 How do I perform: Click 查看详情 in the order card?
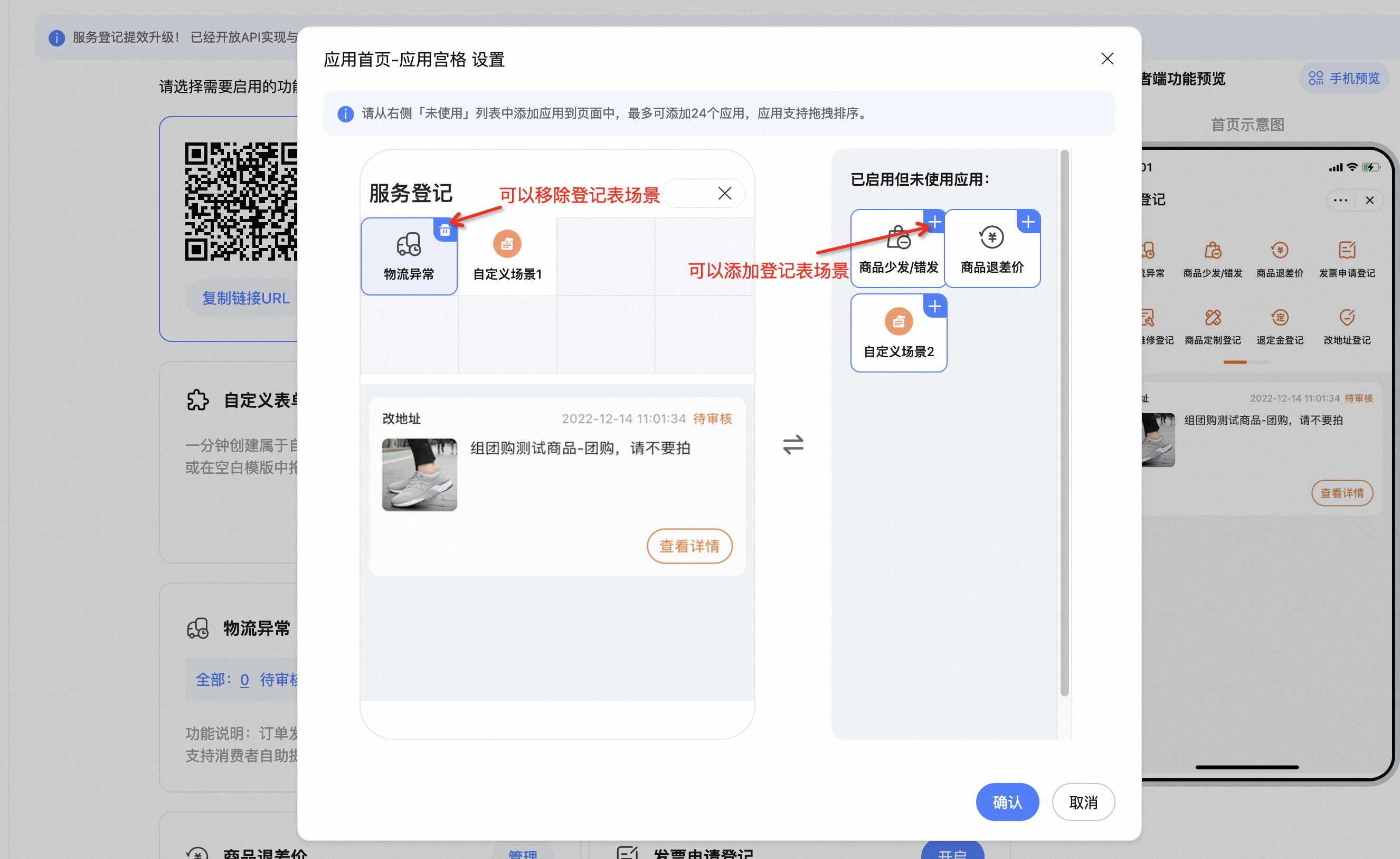click(x=689, y=546)
